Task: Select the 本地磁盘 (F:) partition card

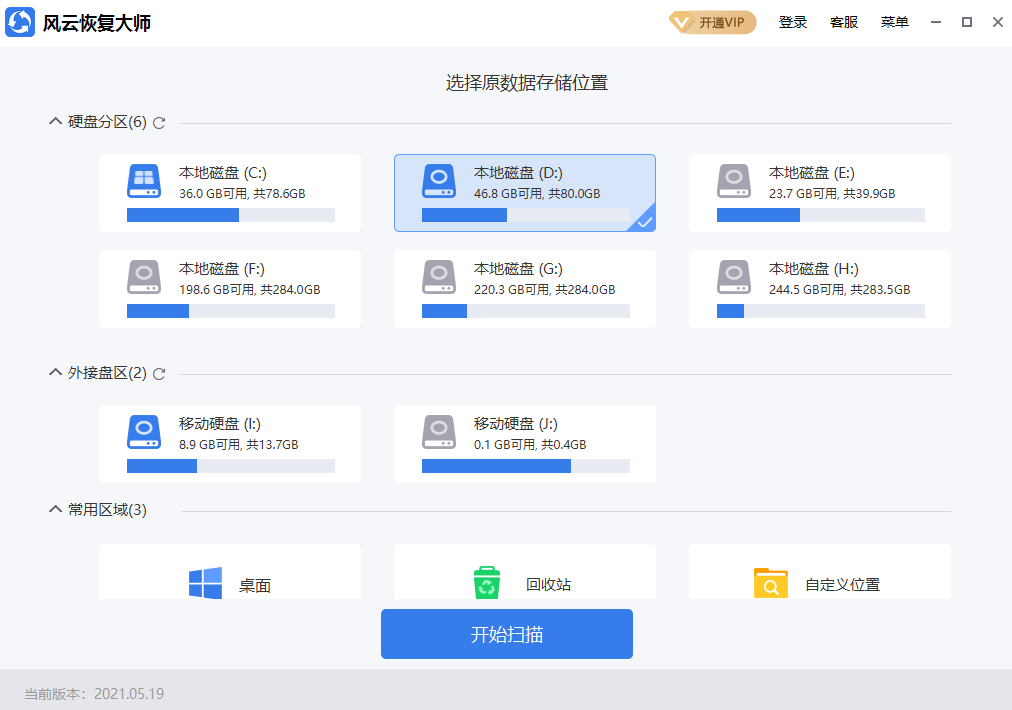Action: pyautogui.click(x=229, y=287)
